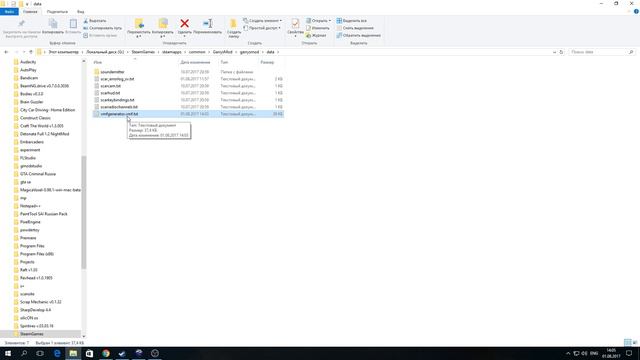
Task: Select Audacity folder in navigation tree
Action: pos(28,62)
